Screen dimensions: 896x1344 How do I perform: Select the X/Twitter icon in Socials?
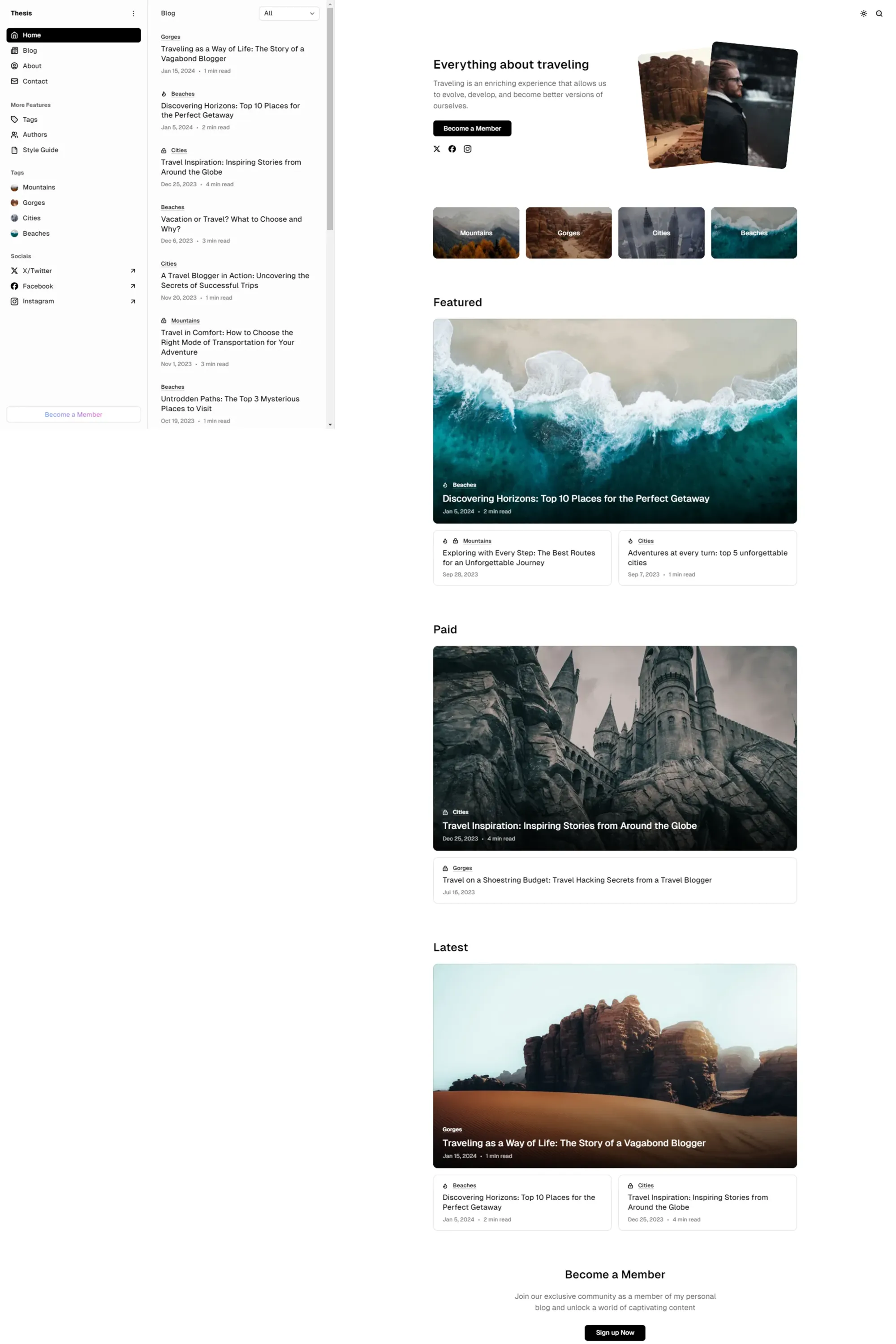coord(14,270)
